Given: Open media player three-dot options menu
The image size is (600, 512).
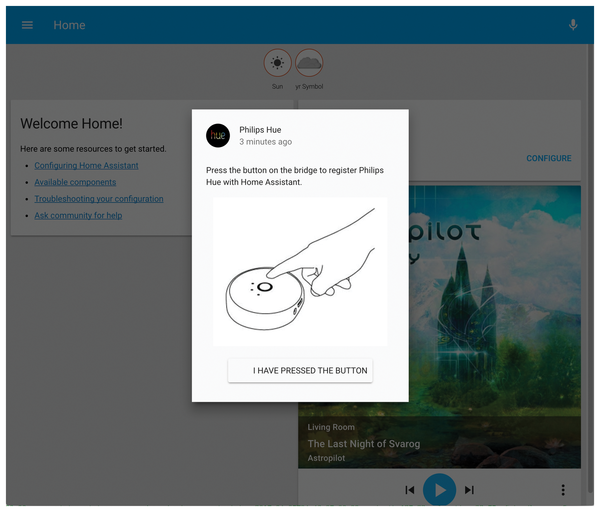Looking at the screenshot, I should [x=563, y=490].
